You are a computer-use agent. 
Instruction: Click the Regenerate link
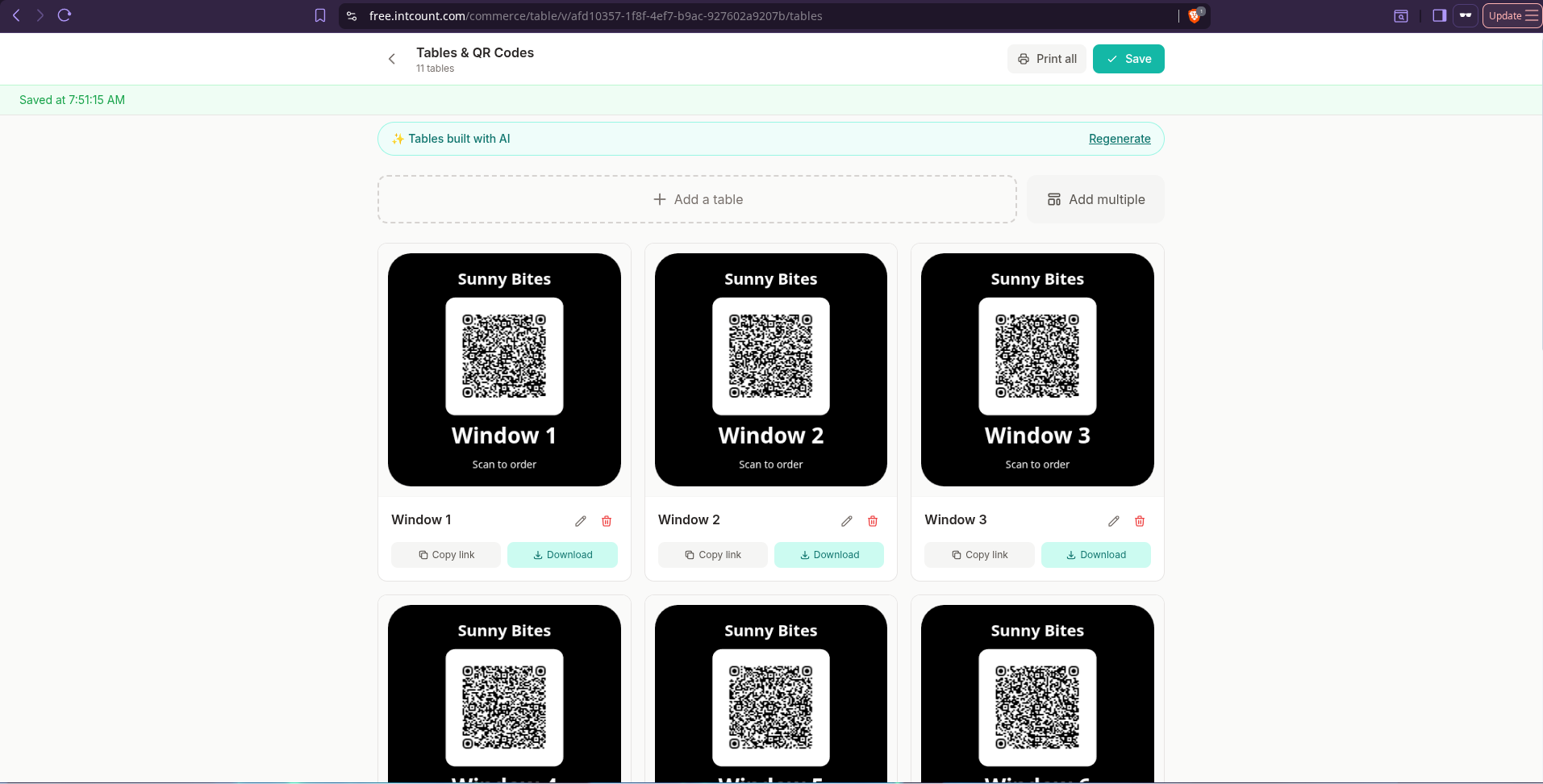pos(1120,139)
